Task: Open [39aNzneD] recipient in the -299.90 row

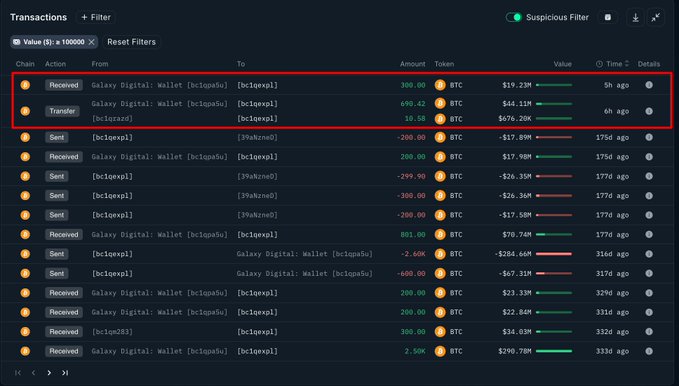Action: pos(257,176)
